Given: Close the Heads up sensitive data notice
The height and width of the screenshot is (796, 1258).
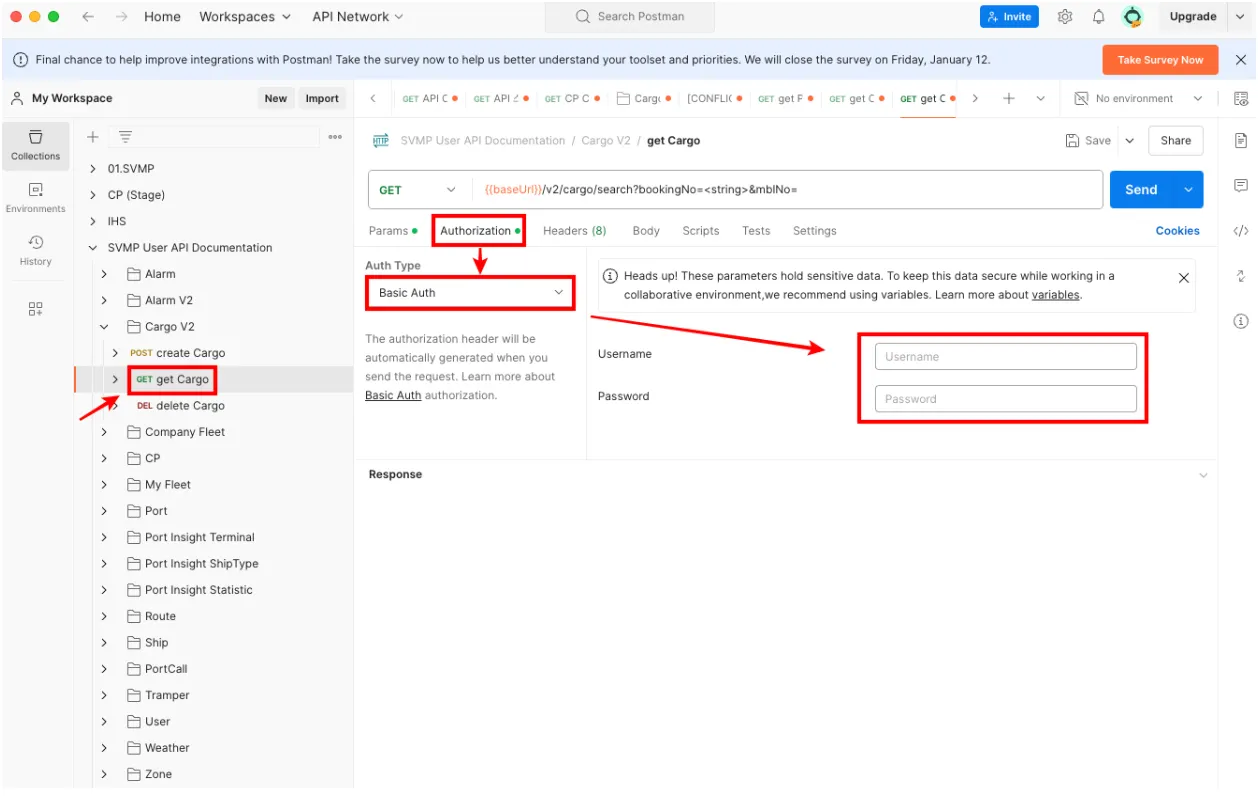Looking at the screenshot, I should [1184, 278].
